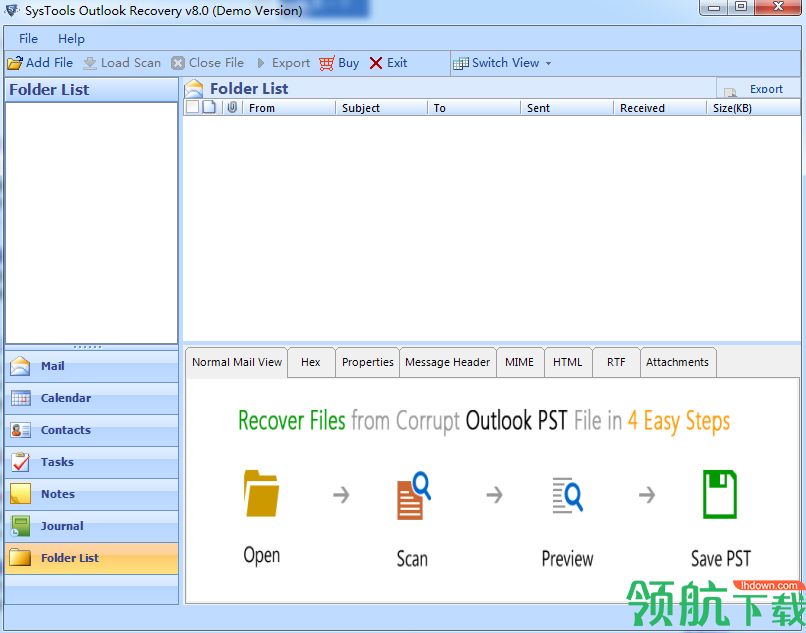806x633 pixels.
Task: Click the Save PST floppy disk icon
Action: tap(720, 494)
